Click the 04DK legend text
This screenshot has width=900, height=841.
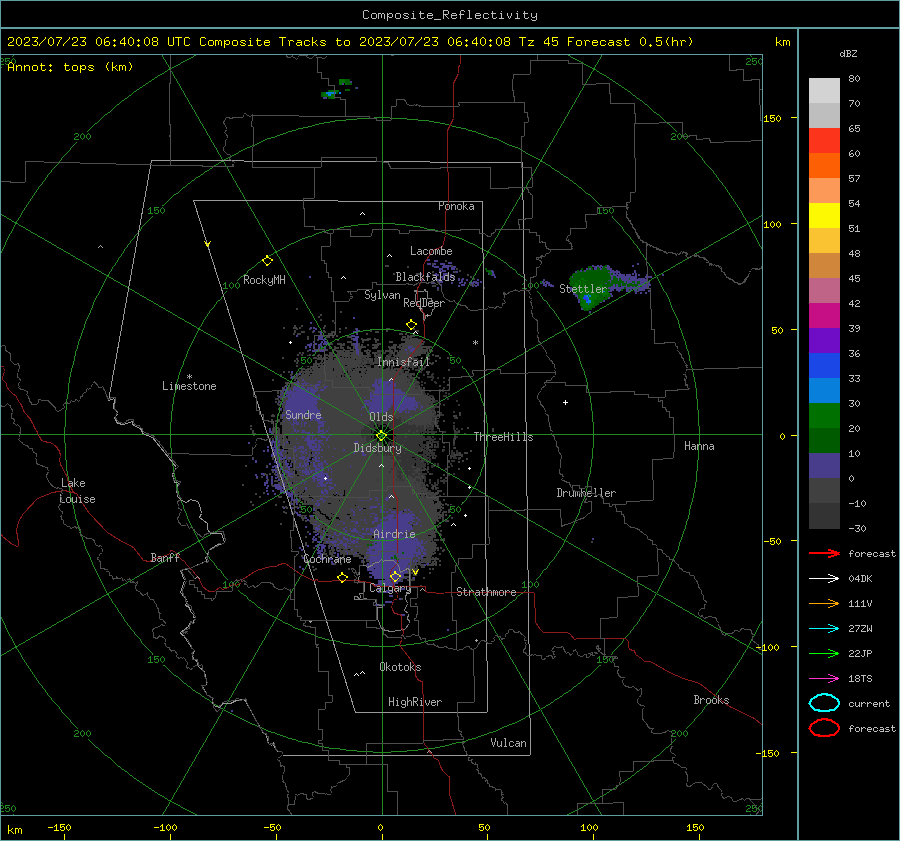point(860,579)
